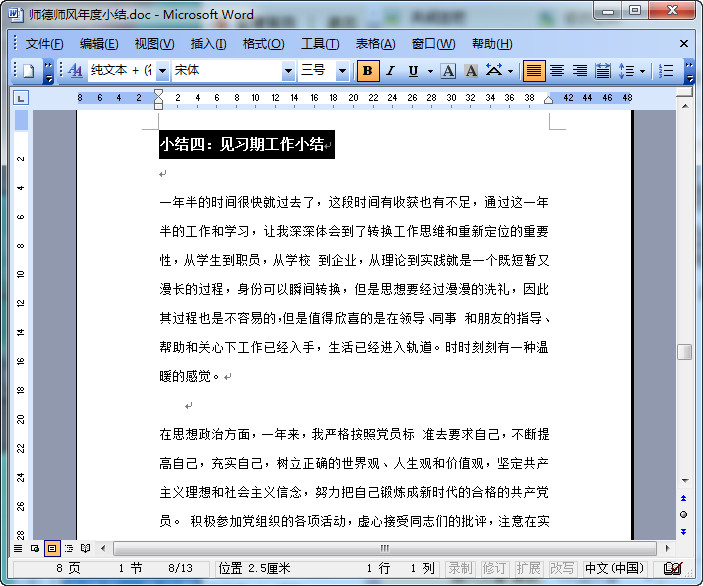Toggle 改写 overtype mode in status bar
The height and width of the screenshot is (586, 703).
[562, 569]
